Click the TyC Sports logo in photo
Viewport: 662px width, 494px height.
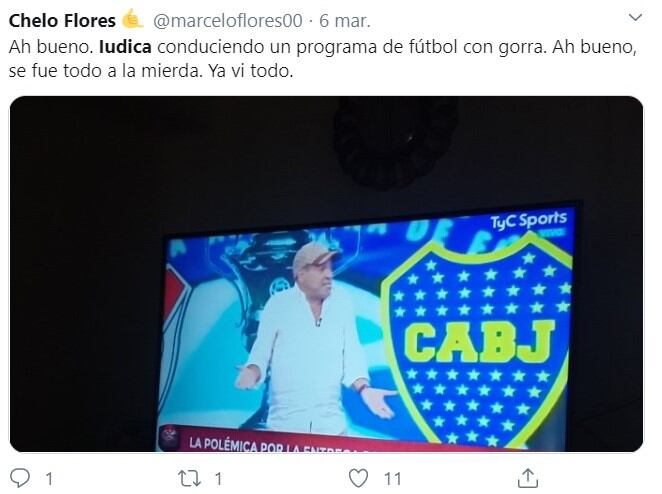[528, 221]
